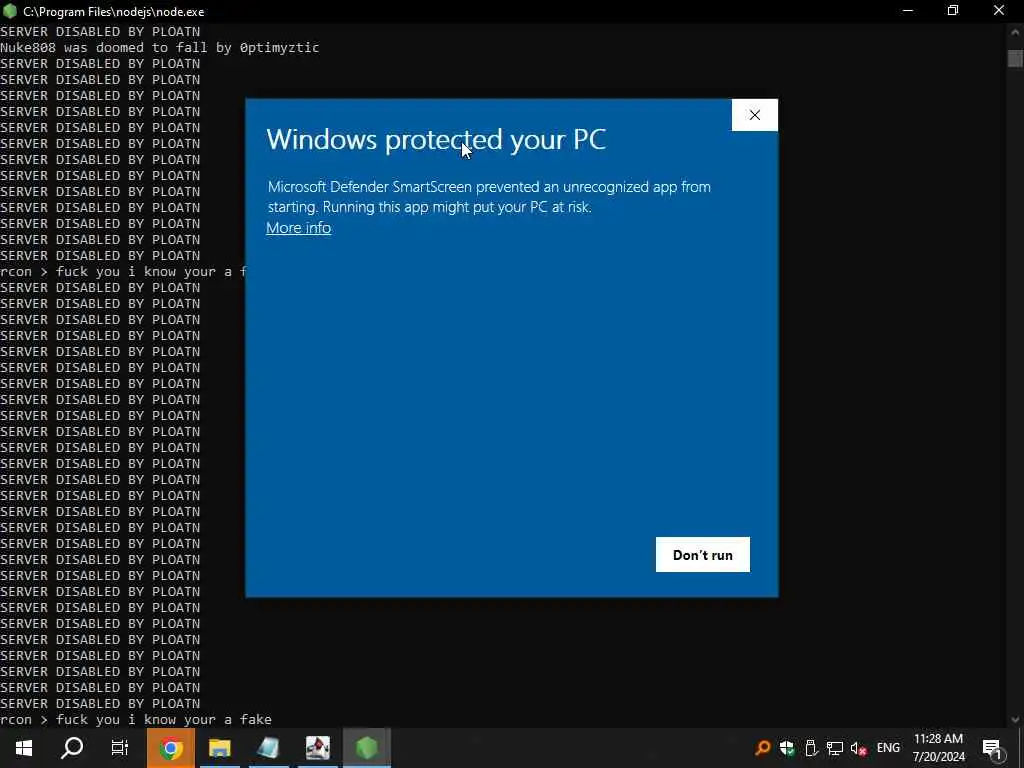Screen dimensions: 1024x768
Task: Click the line 'Nuke808 was doomed to fall by 0ptimyztic'
Action: [160, 48]
